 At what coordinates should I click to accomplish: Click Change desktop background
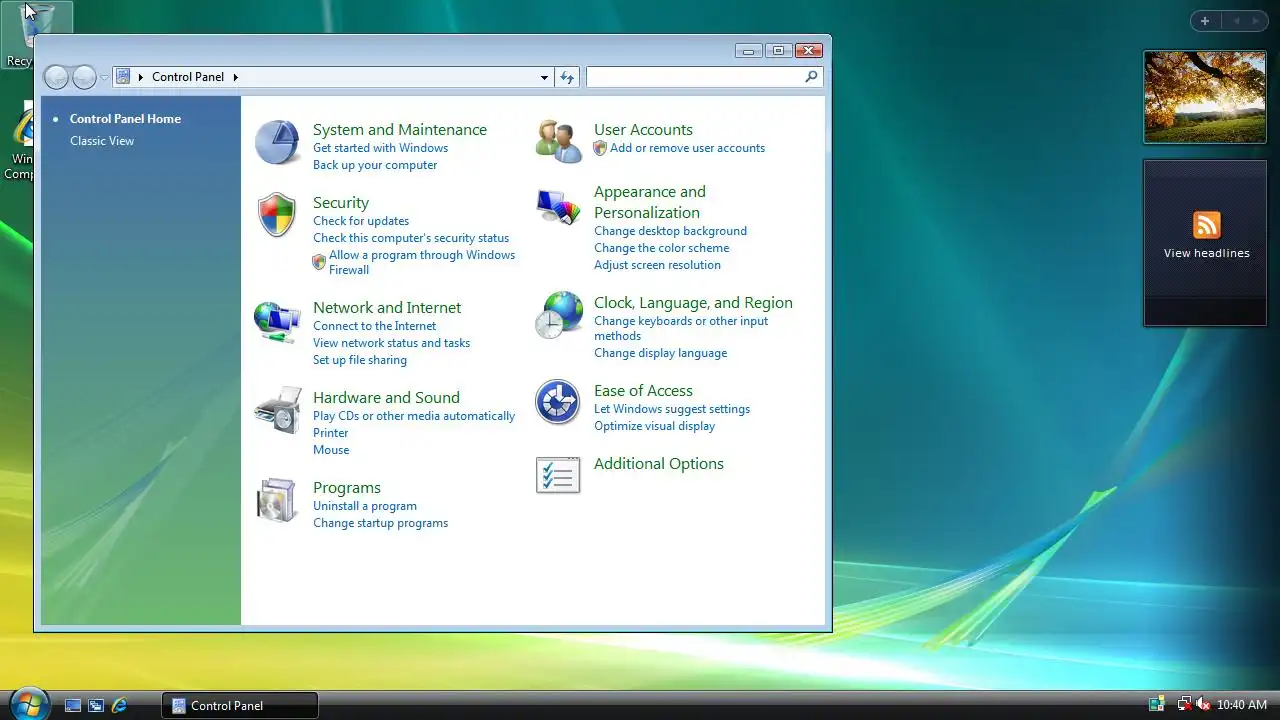click(670, 231)
